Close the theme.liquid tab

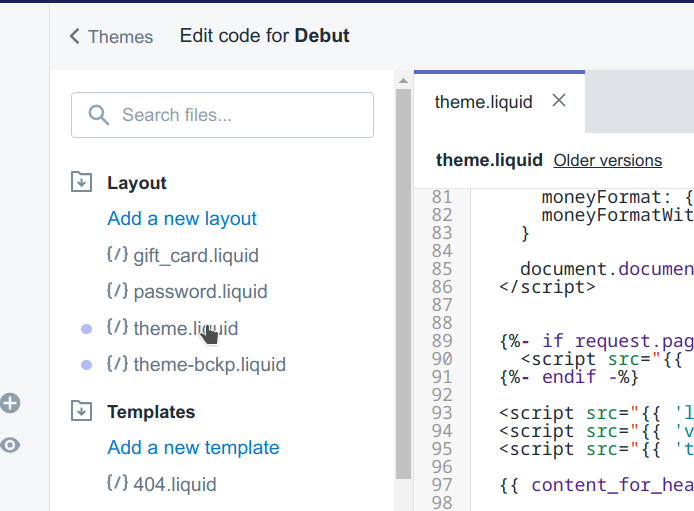coord(559,100)
